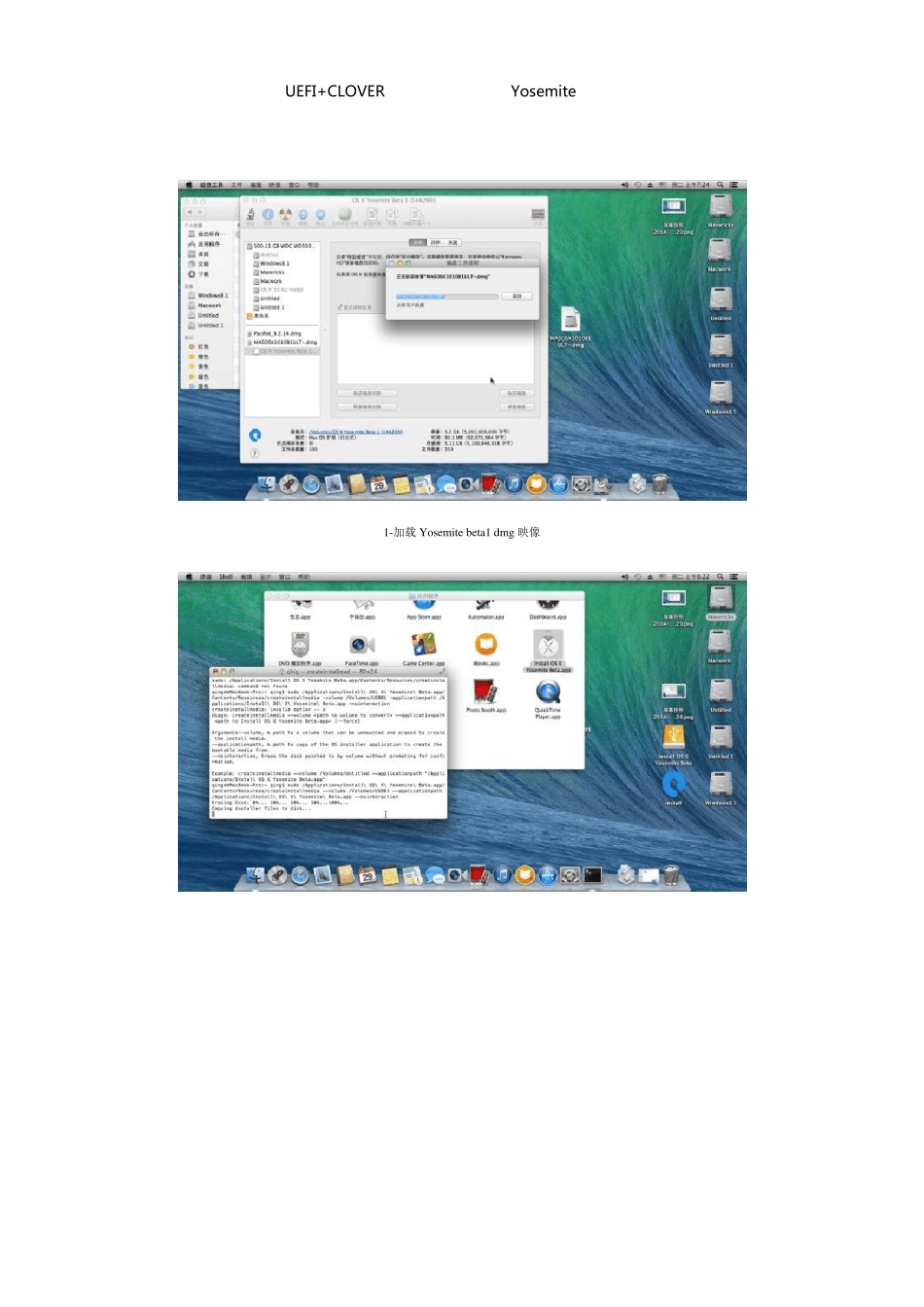Click the help question mark in Disk Utility
This screenshot has height=1307, width=924.
(x=255, y=453)
